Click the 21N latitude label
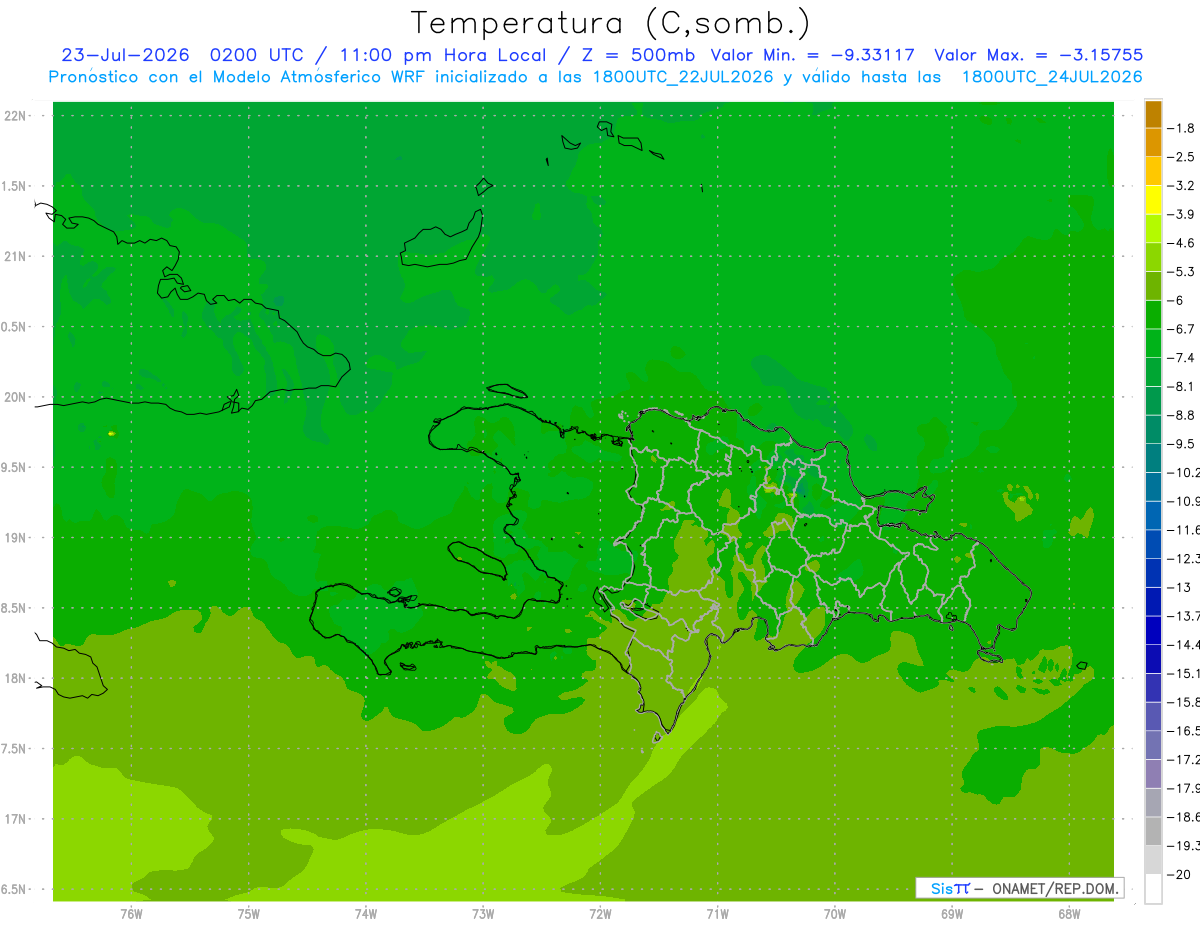 [x=16, y=257]
